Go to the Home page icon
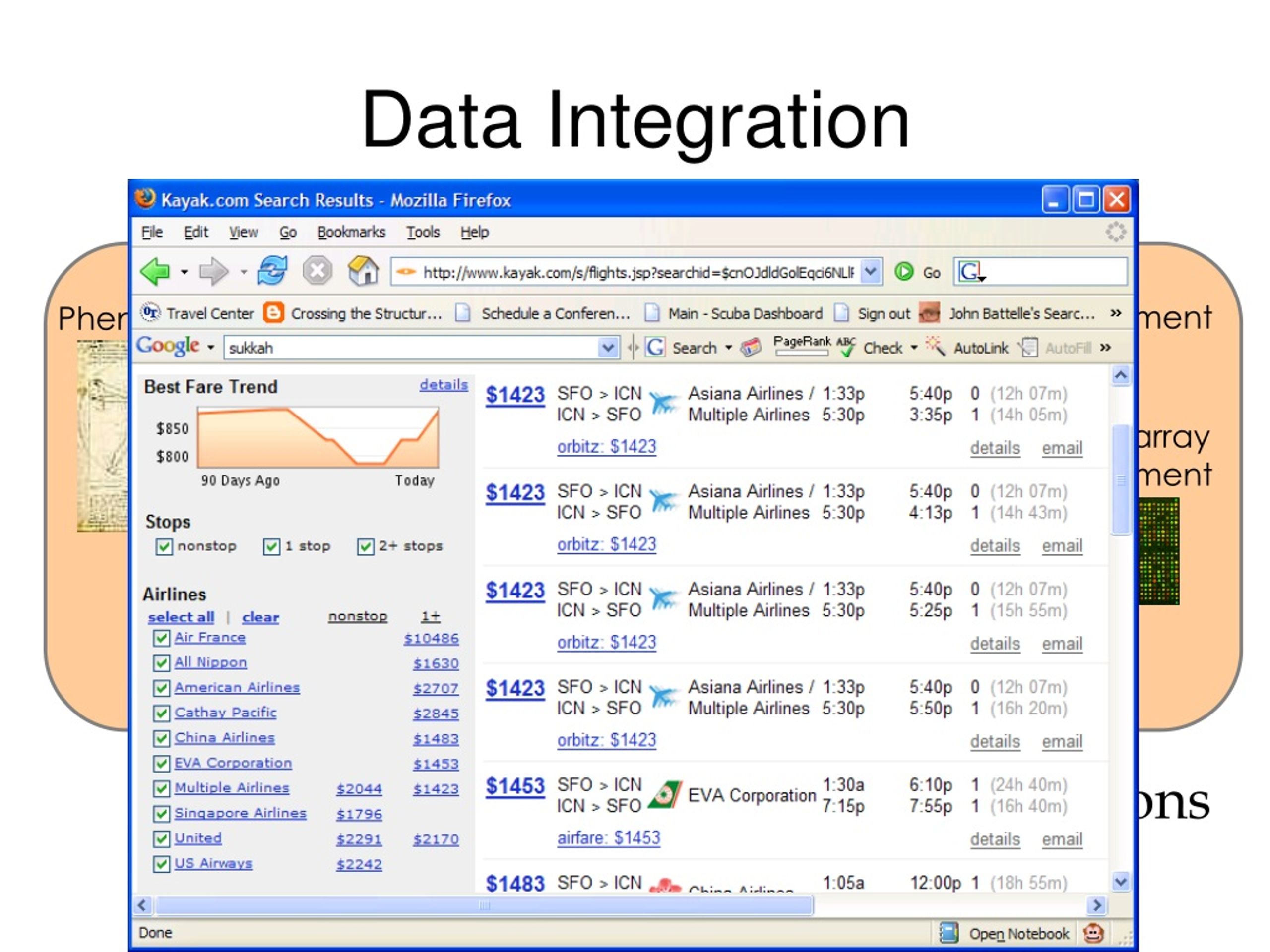Viewport: 1270px width, 952px height. click(364, 271)
